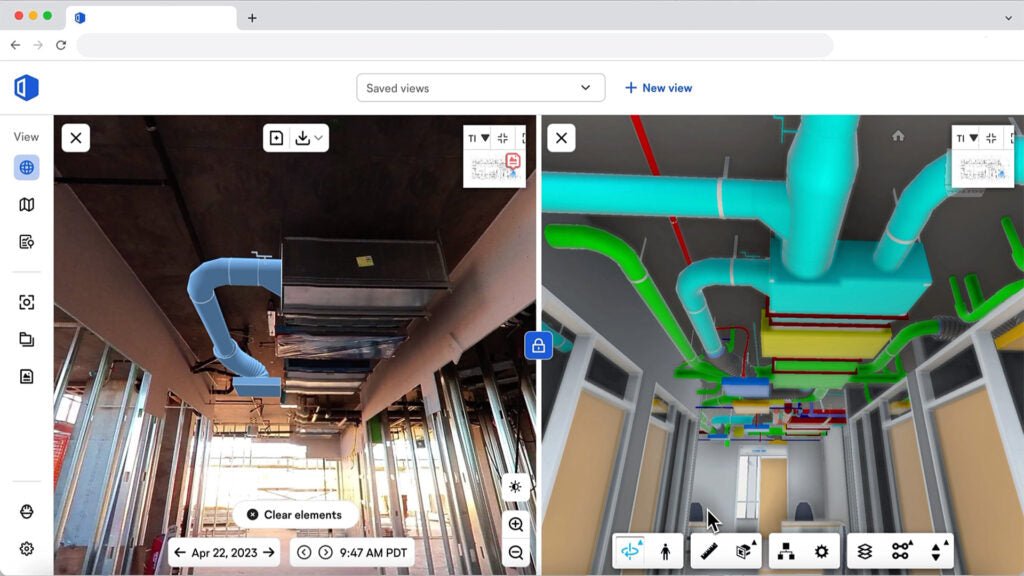Click the Clear elements button
The height and width of the screenshot is (576, 1024).
[x=296, y=514]
